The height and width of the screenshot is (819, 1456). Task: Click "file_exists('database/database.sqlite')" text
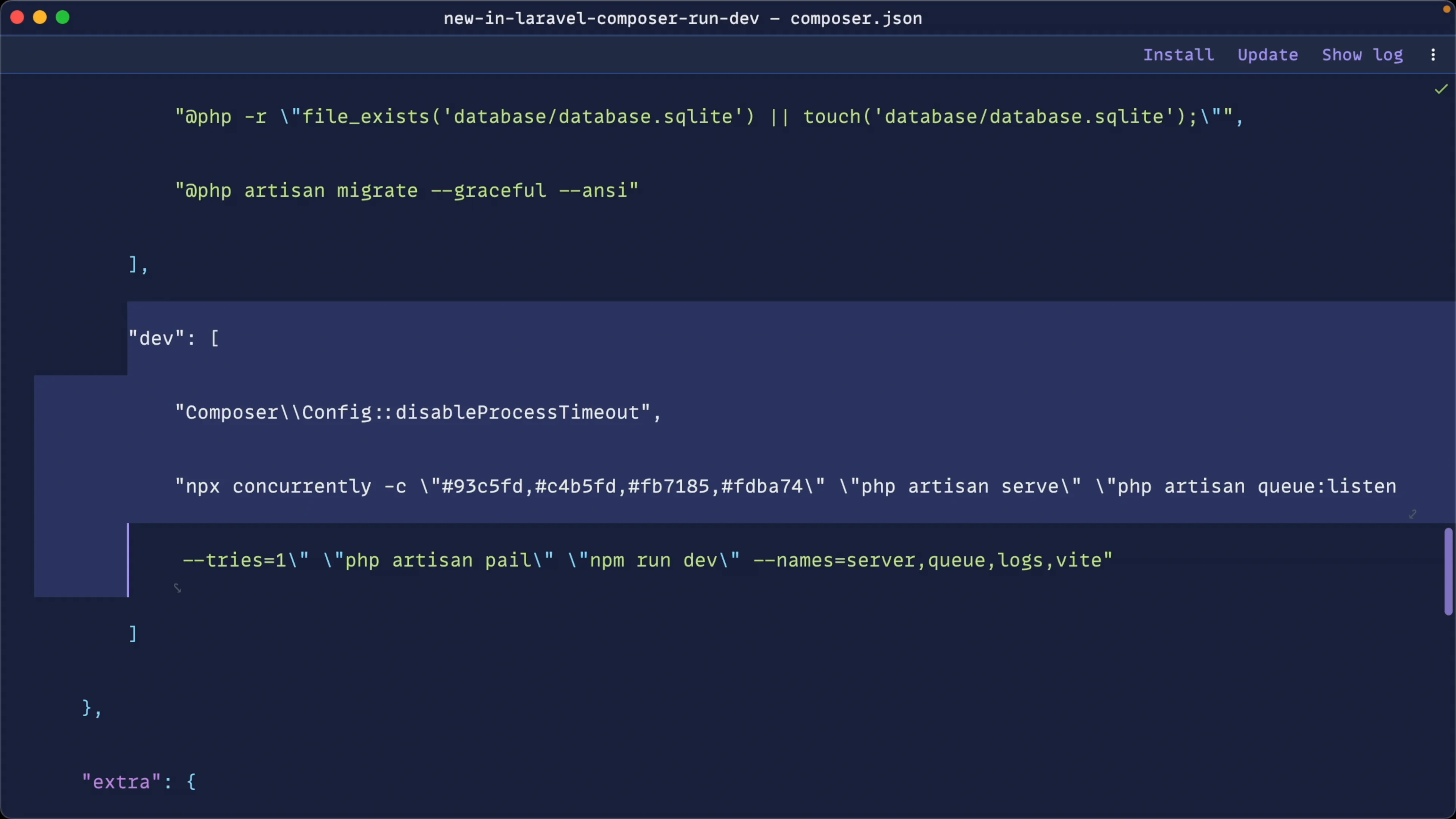click(529, 117)
